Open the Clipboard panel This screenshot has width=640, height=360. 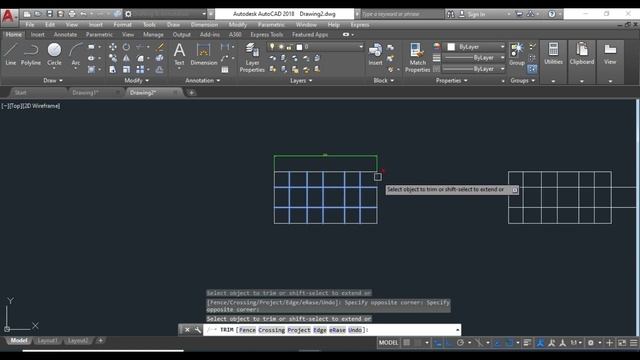pyautogui.click(x=582, y=53)
